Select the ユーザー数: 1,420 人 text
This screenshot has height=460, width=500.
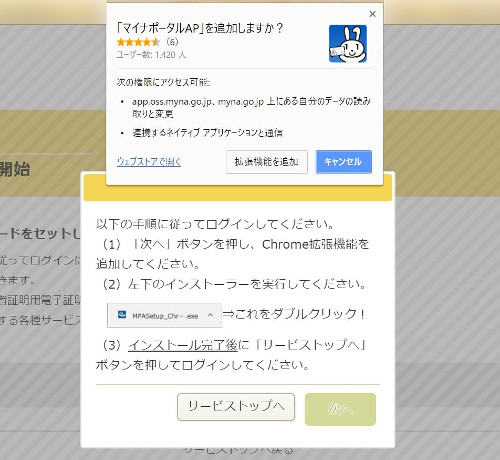pos(151,55)
